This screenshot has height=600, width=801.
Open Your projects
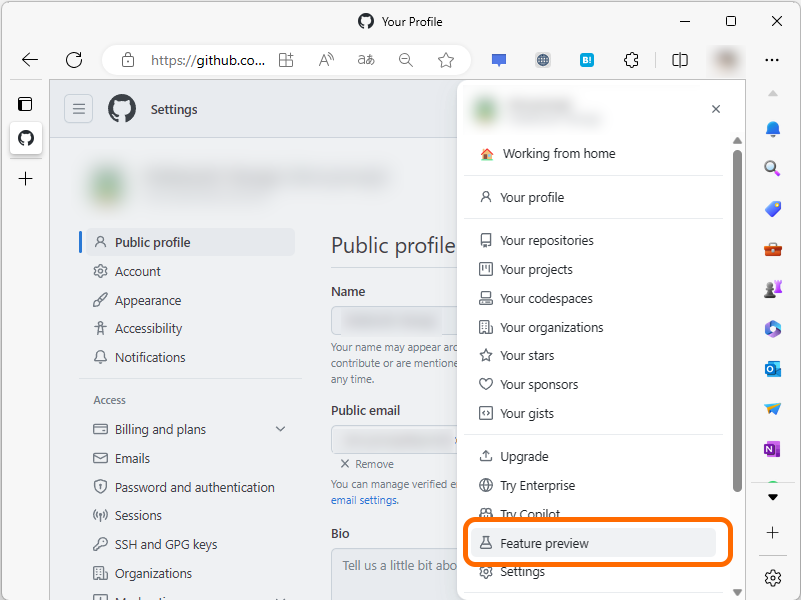(x=594, y=269)
